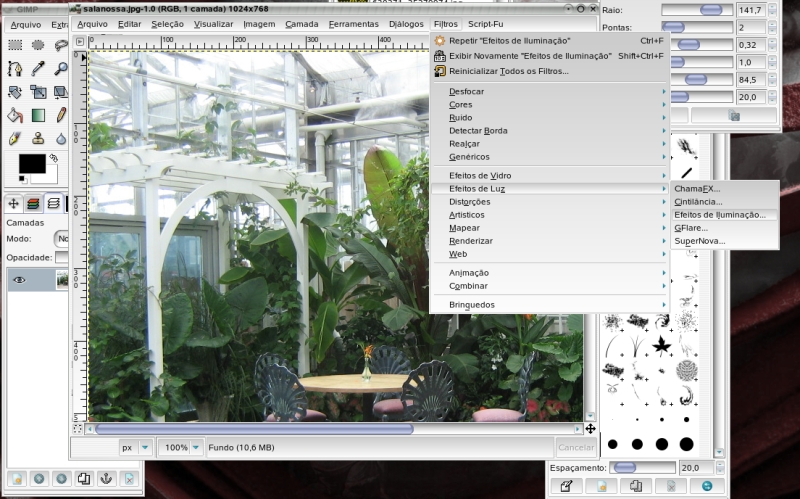Select the Clone stamp tool

(x=38, y=138)
